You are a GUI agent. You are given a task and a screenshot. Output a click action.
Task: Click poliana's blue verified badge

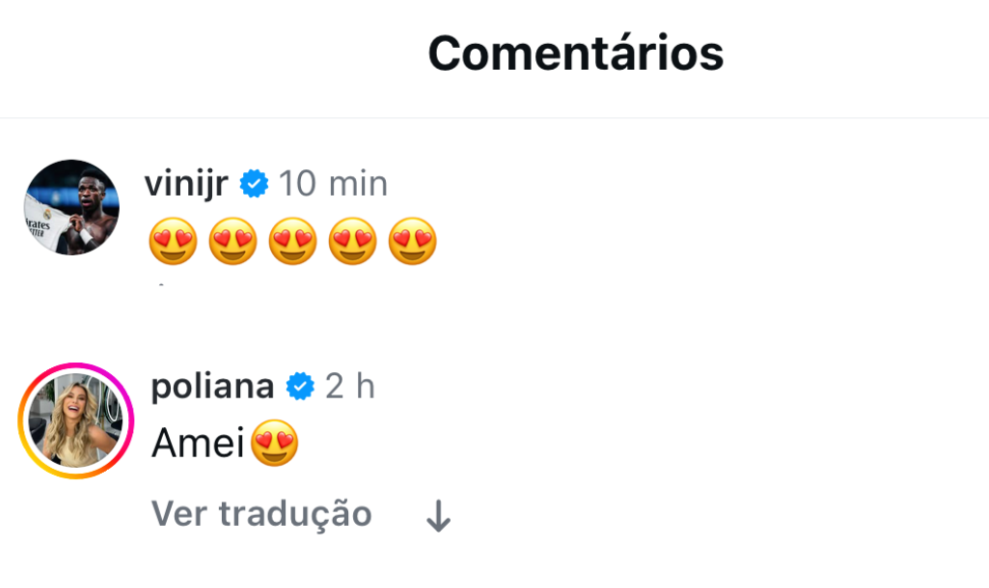point(300,387)
